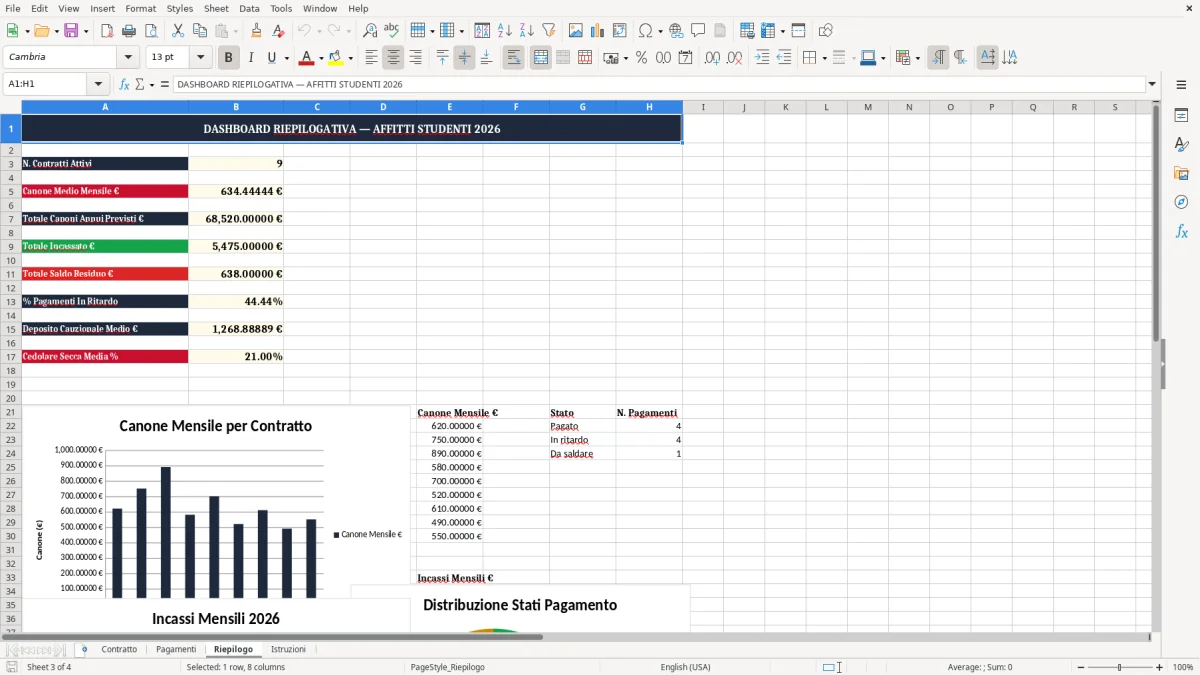Click Add Decimal Place icon
Image resolution: width=1200 pixels, height=675 pixels.
point(712,58)
